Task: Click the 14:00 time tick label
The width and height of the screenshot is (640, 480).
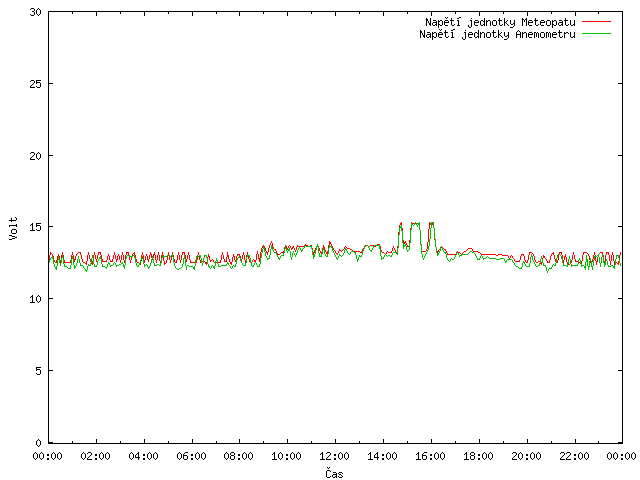Action: pyautogui.click(x=382, y=456)
